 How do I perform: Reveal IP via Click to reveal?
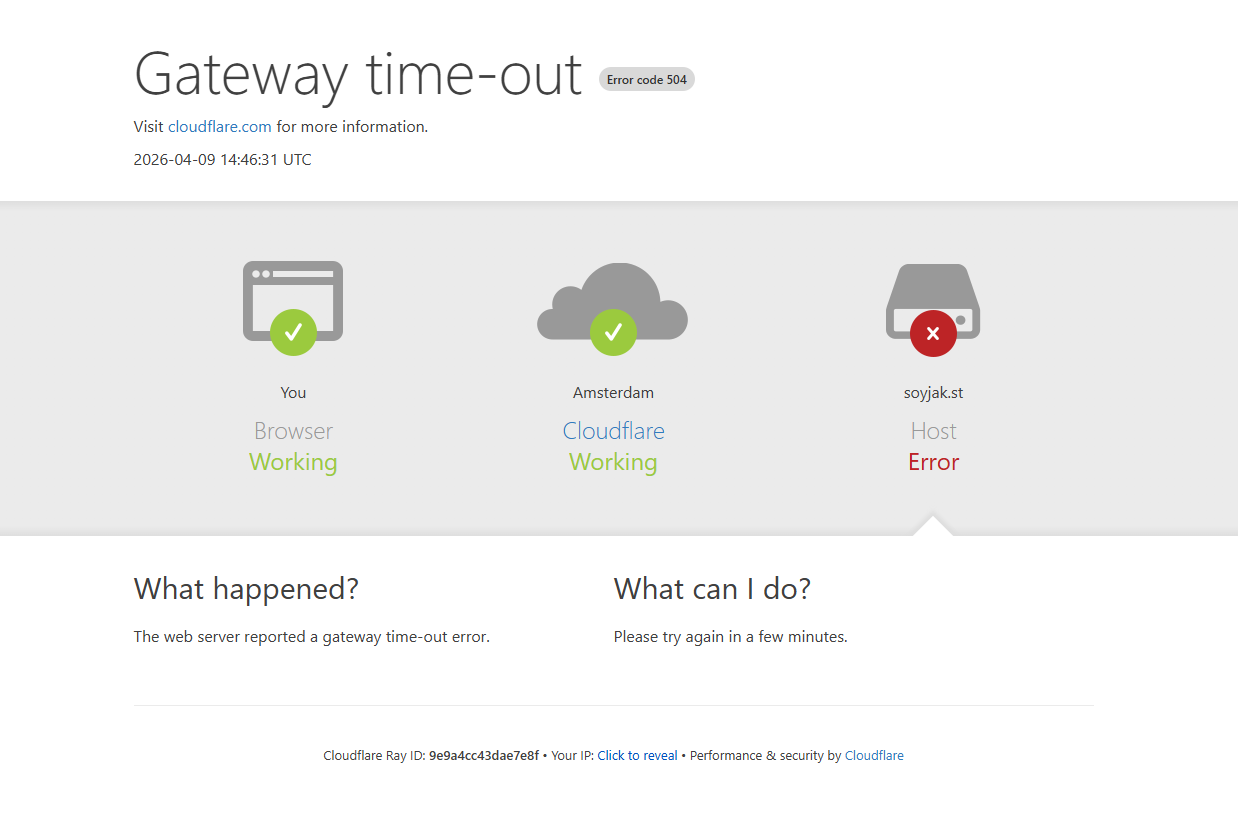tap(637, 756)
